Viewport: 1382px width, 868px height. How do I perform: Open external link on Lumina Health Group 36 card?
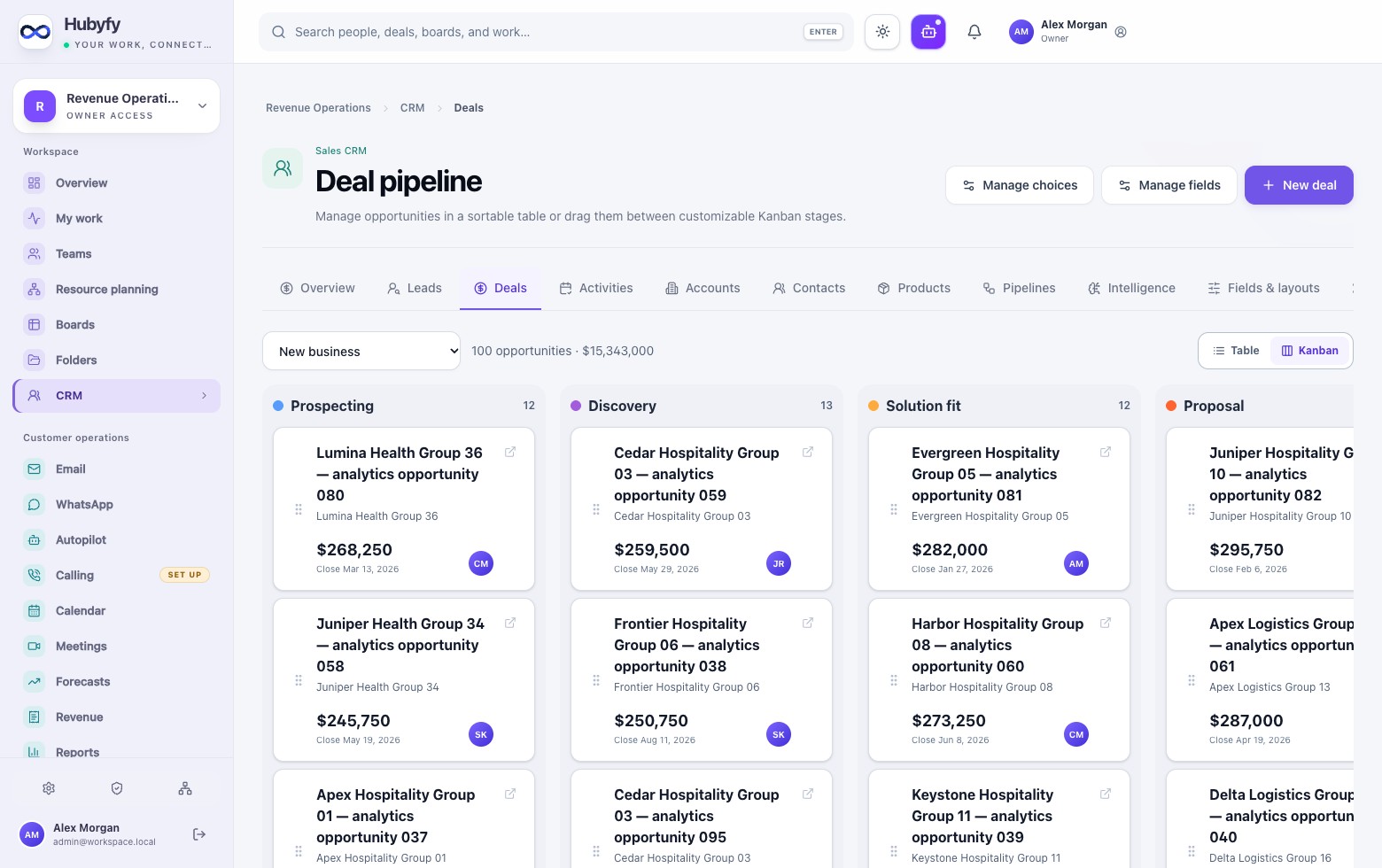click(x=510, y=453)
